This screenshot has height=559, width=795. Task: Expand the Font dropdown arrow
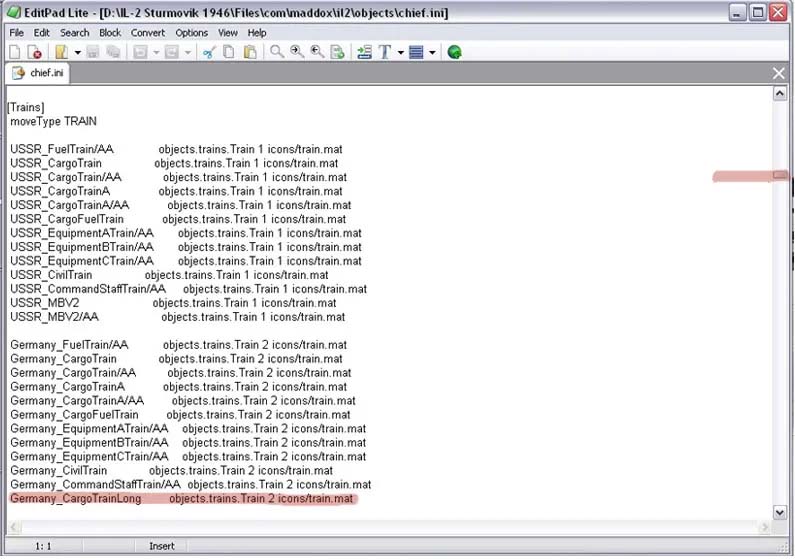[401, 52]
